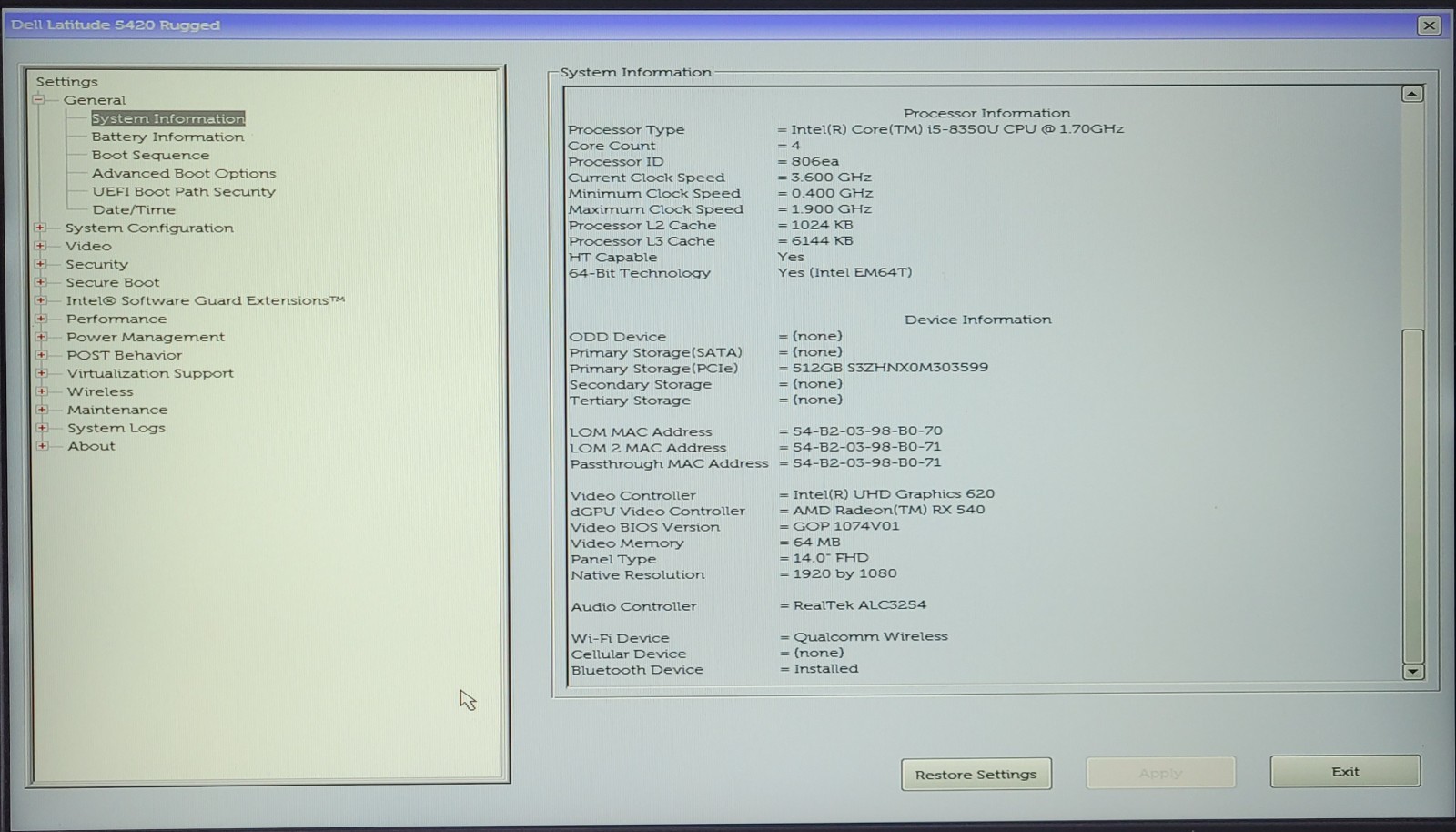Image resolution: width=1456 pixels, height=832 pixels.
Task: Expand the Performance node
Action: [x=41, y=319]
